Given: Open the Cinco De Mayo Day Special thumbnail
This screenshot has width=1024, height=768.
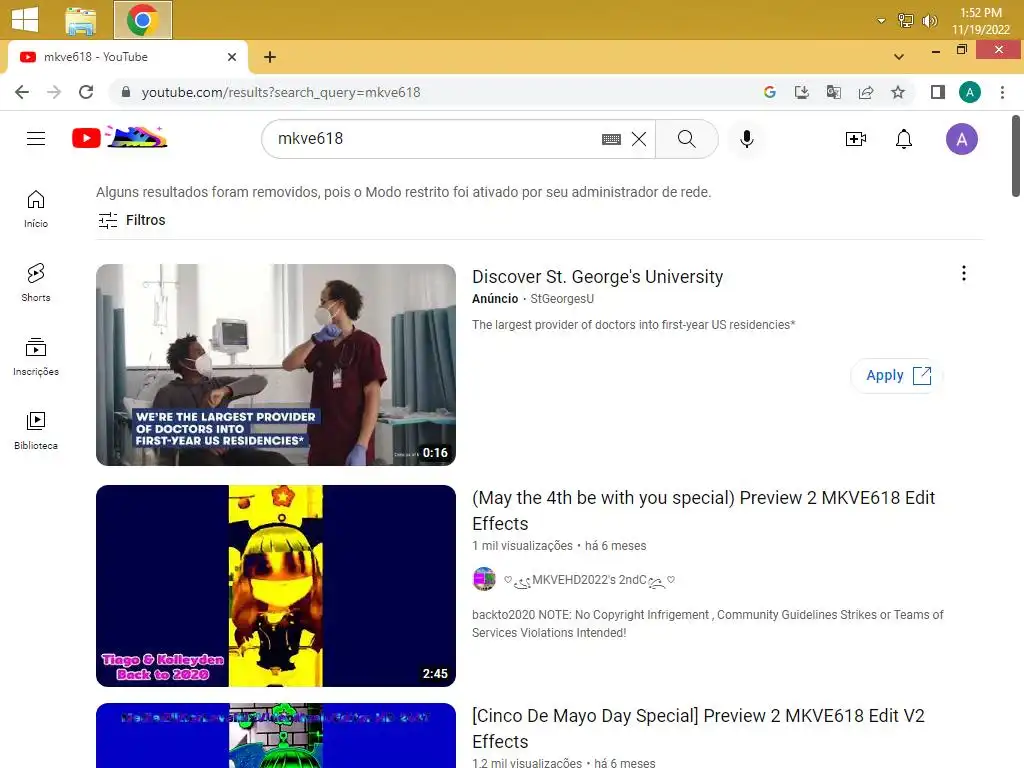Looking at the screenshot, I should click(x=276, y=735).
